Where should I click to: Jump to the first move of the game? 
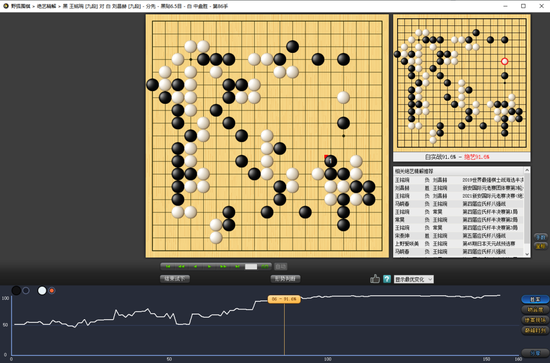pyautogui.click(x=168, y=267)
